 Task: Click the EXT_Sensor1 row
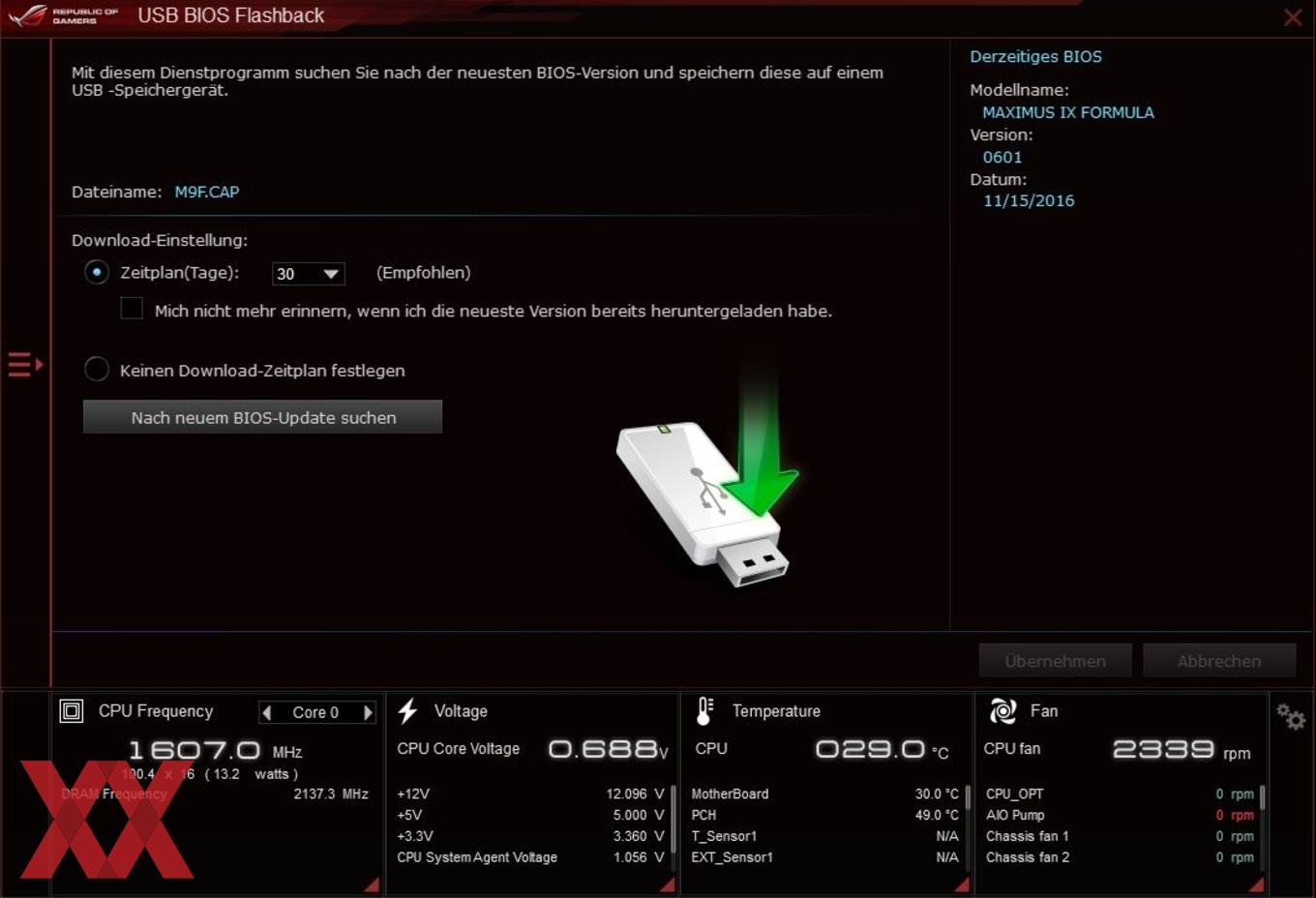tap(824, 857)
